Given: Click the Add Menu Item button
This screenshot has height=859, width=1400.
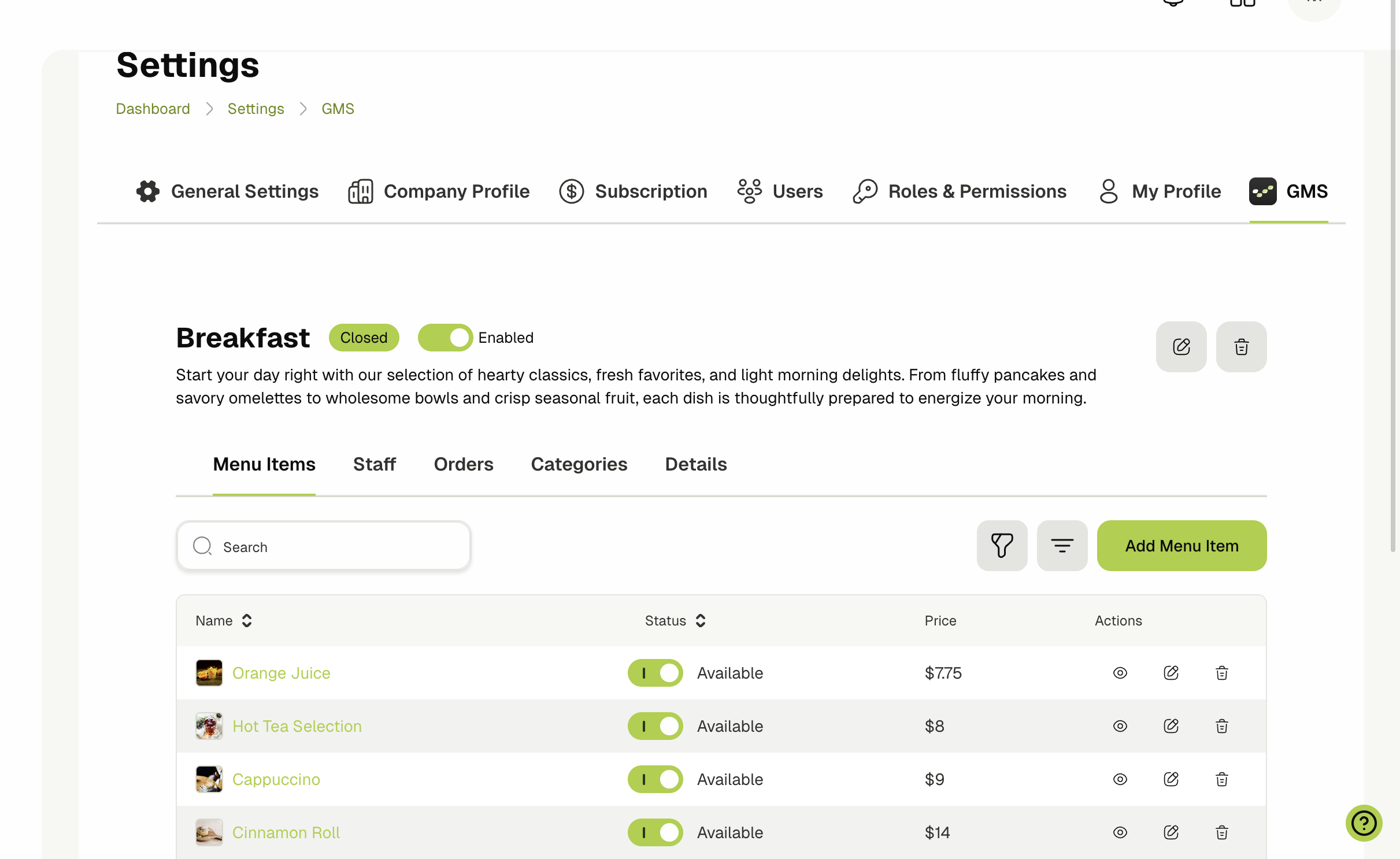Looking at the screenshot, I should pyautogui.click(x=1180, y=545).
